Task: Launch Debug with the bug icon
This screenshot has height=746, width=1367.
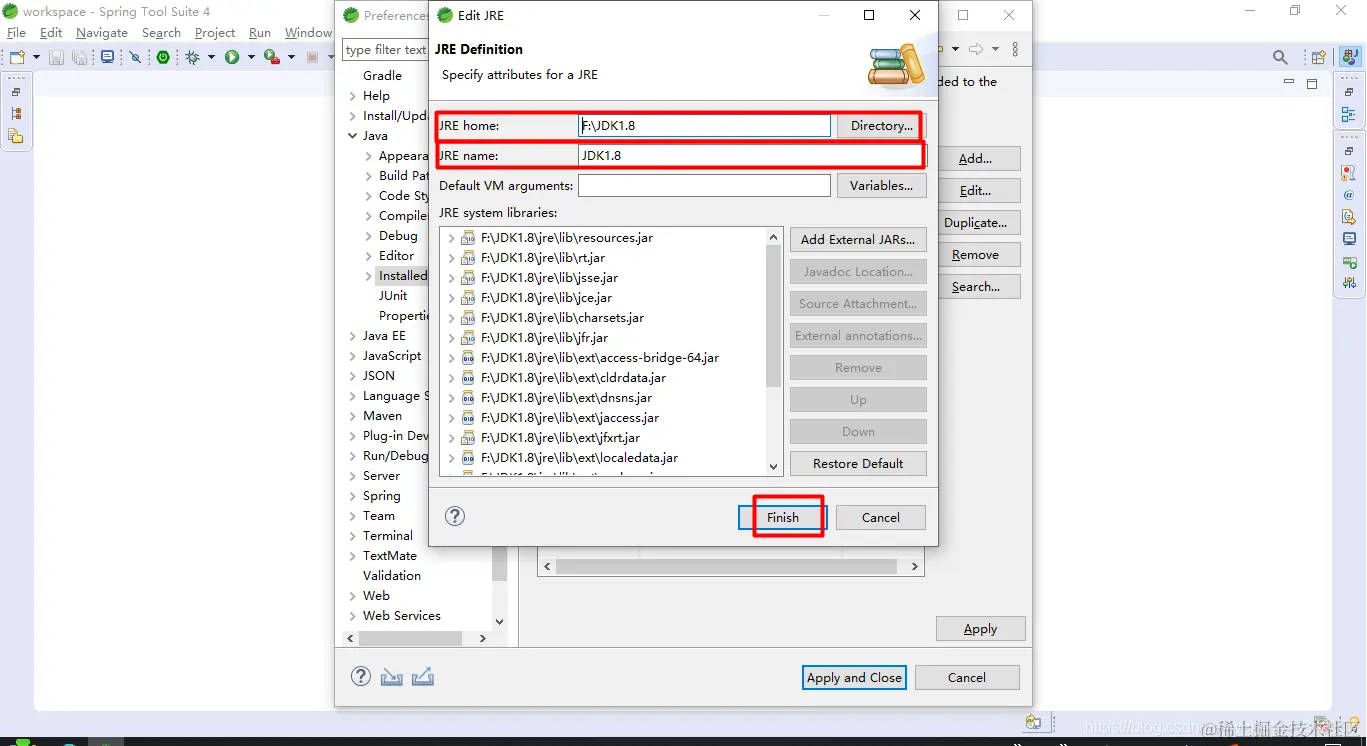Action: pos(194,57)
